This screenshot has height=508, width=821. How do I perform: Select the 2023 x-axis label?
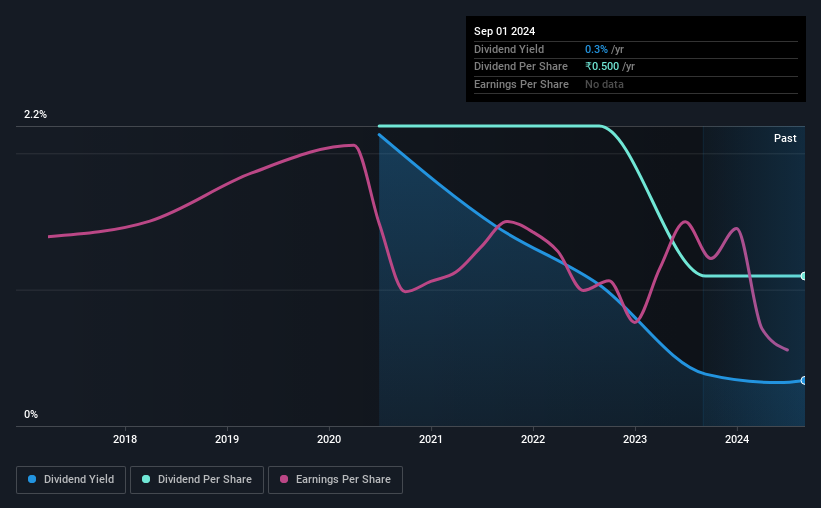[635, 439]
